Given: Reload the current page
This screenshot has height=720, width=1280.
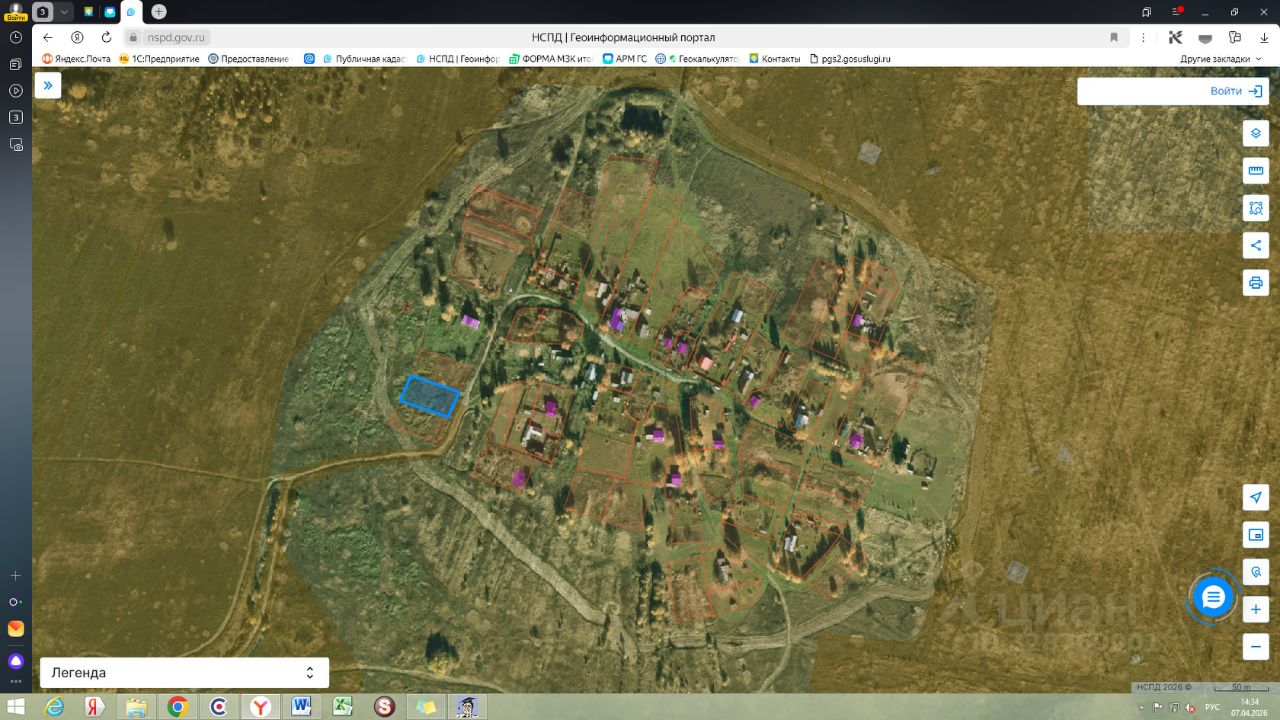Looking at the screenshot, I should coord(106,37).
